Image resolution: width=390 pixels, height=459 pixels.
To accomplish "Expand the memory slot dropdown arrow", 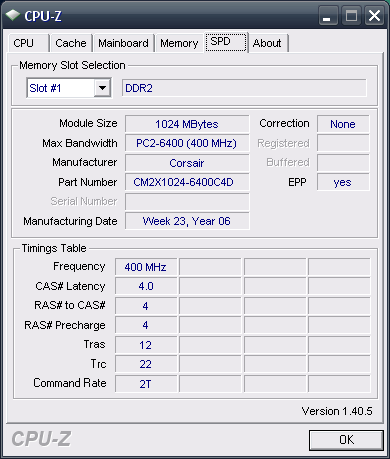I will [102, 88].
